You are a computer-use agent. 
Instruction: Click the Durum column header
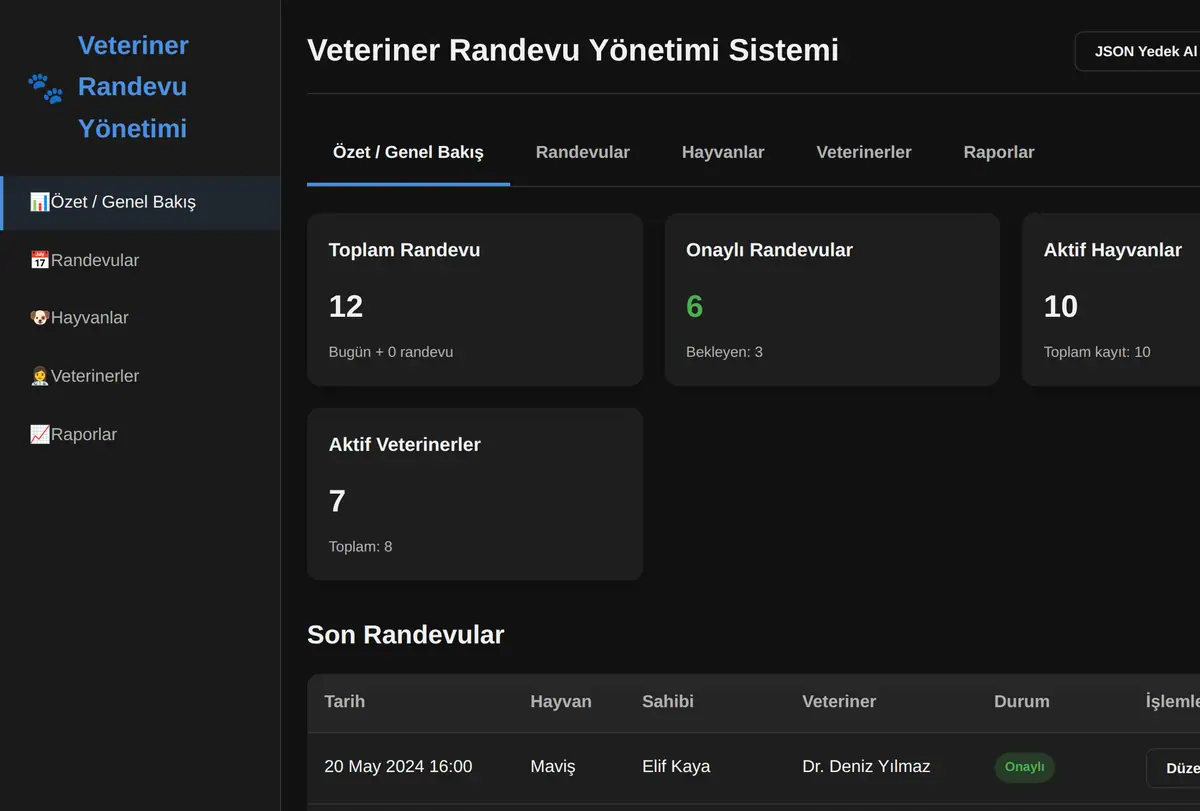tap(1022, 701)
